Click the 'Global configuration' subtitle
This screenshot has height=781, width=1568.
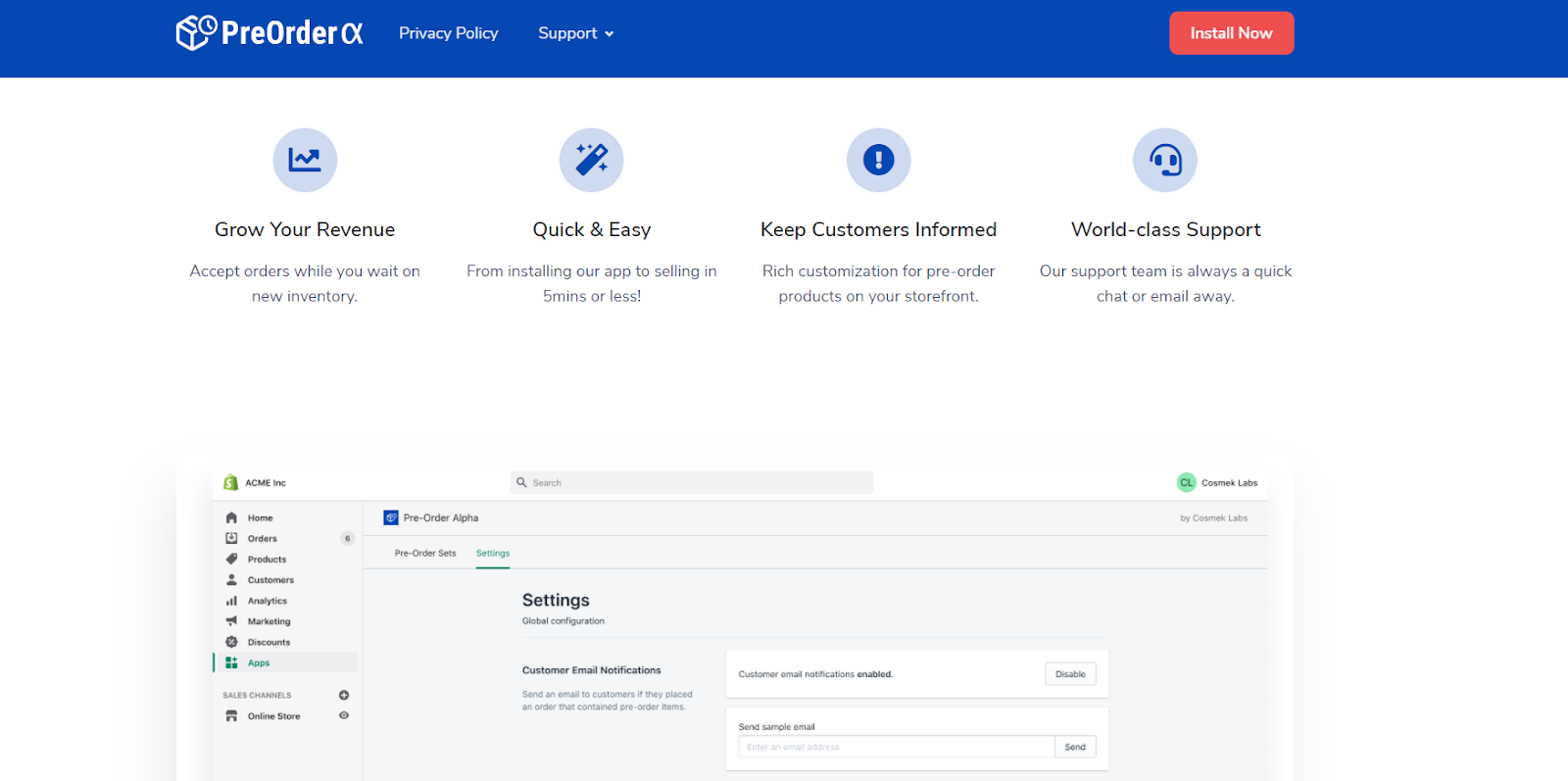563,621
